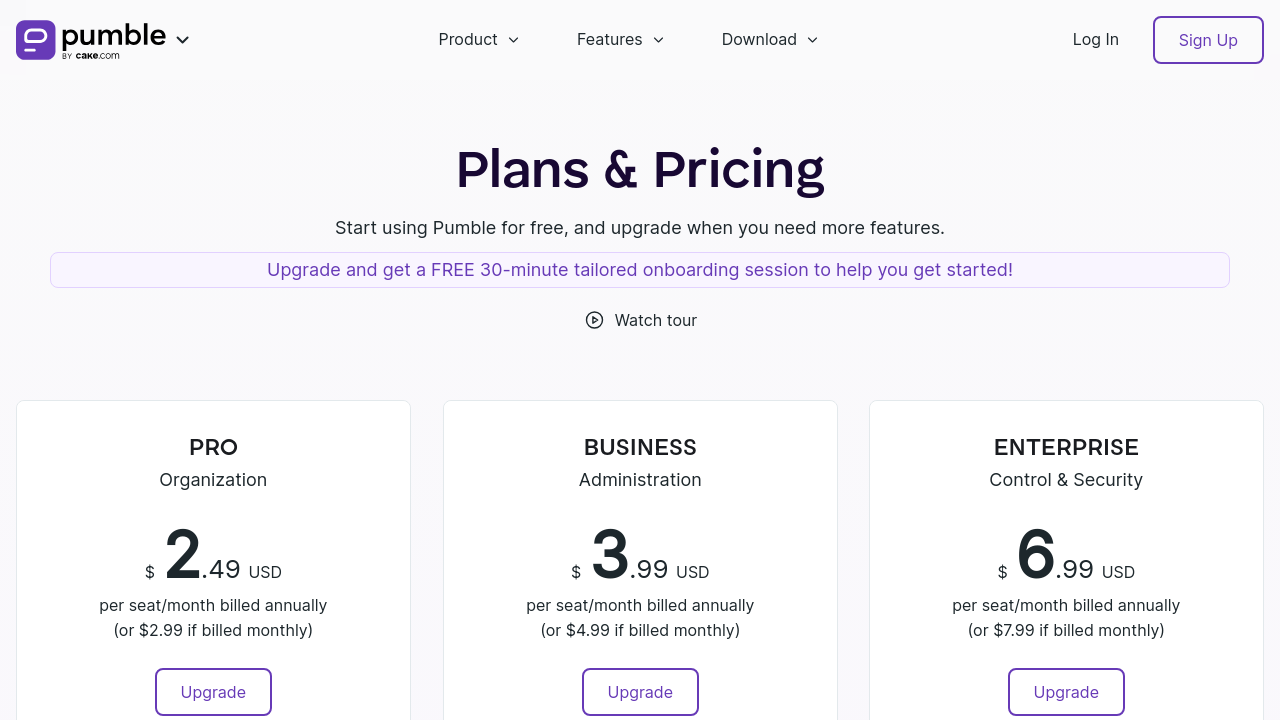Image resolution: width=1280 pixels, height=720 pixels.
Task: Select the ENTERPRISE plan heading
Action: 1066,447
